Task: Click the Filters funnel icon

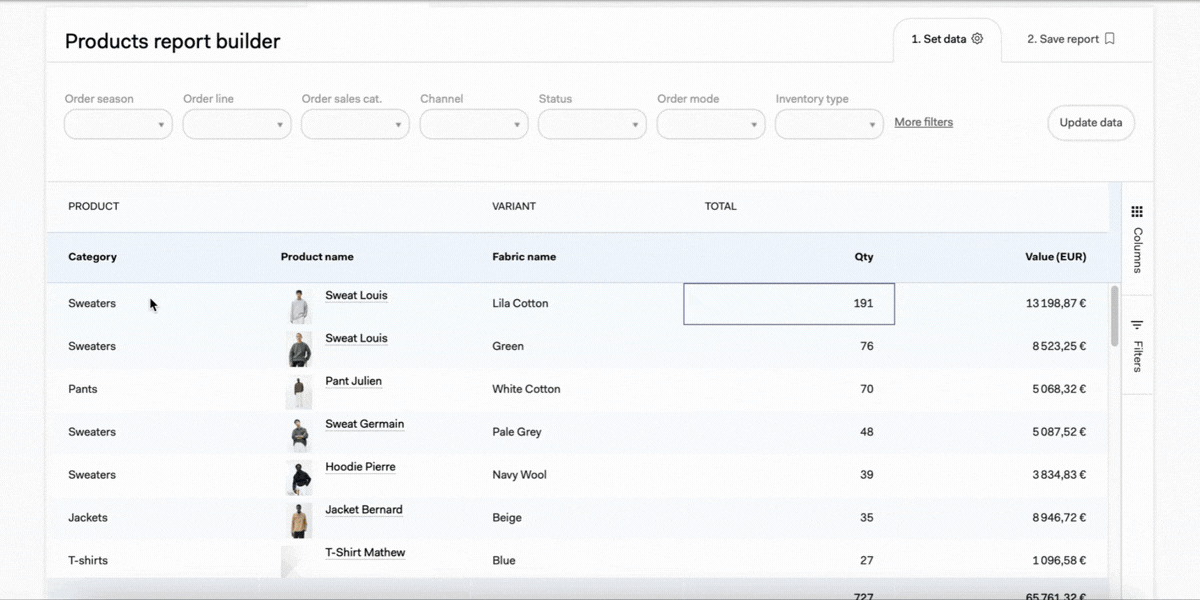Action: (1137, 325)
